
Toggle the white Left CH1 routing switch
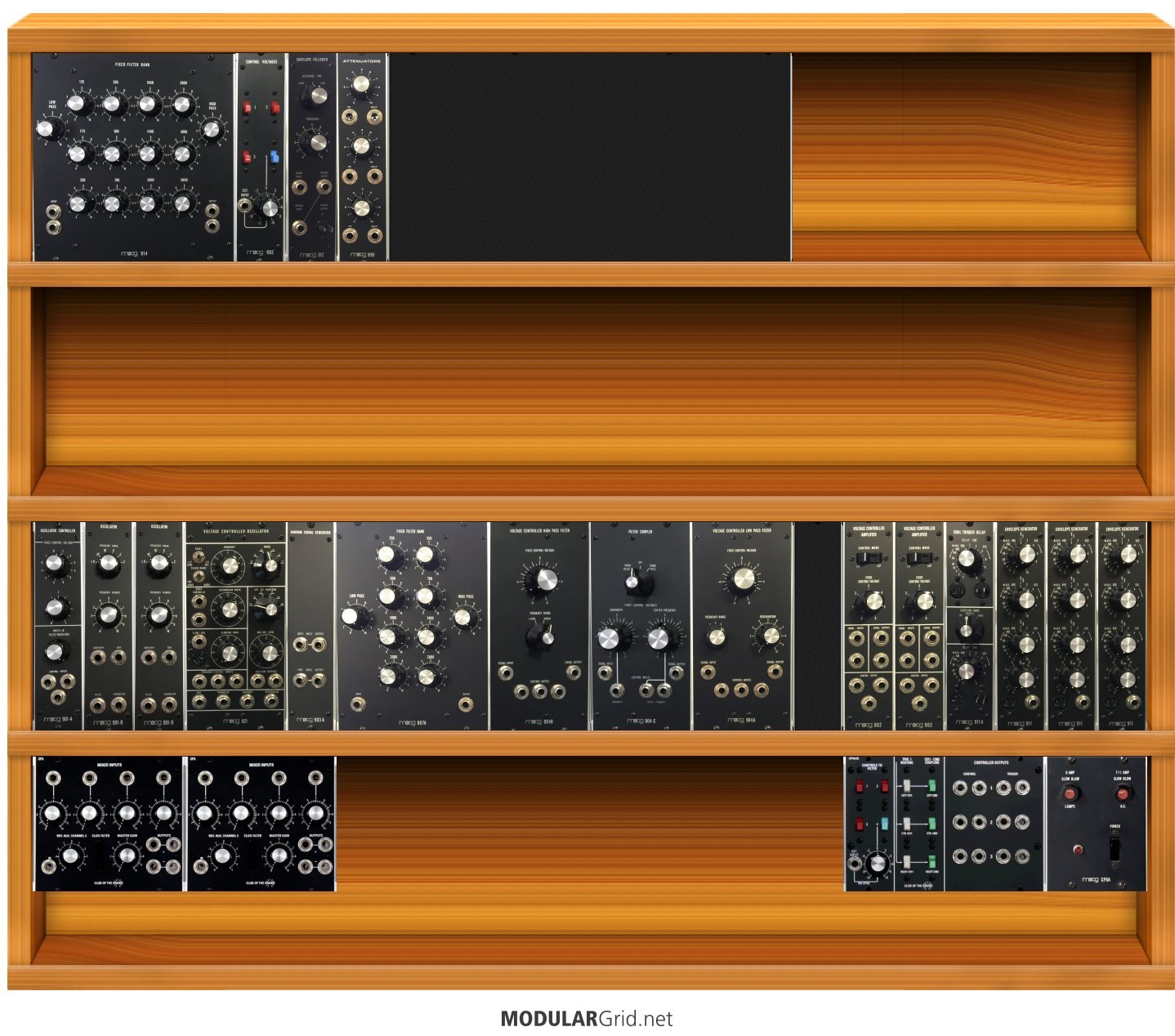906,785
